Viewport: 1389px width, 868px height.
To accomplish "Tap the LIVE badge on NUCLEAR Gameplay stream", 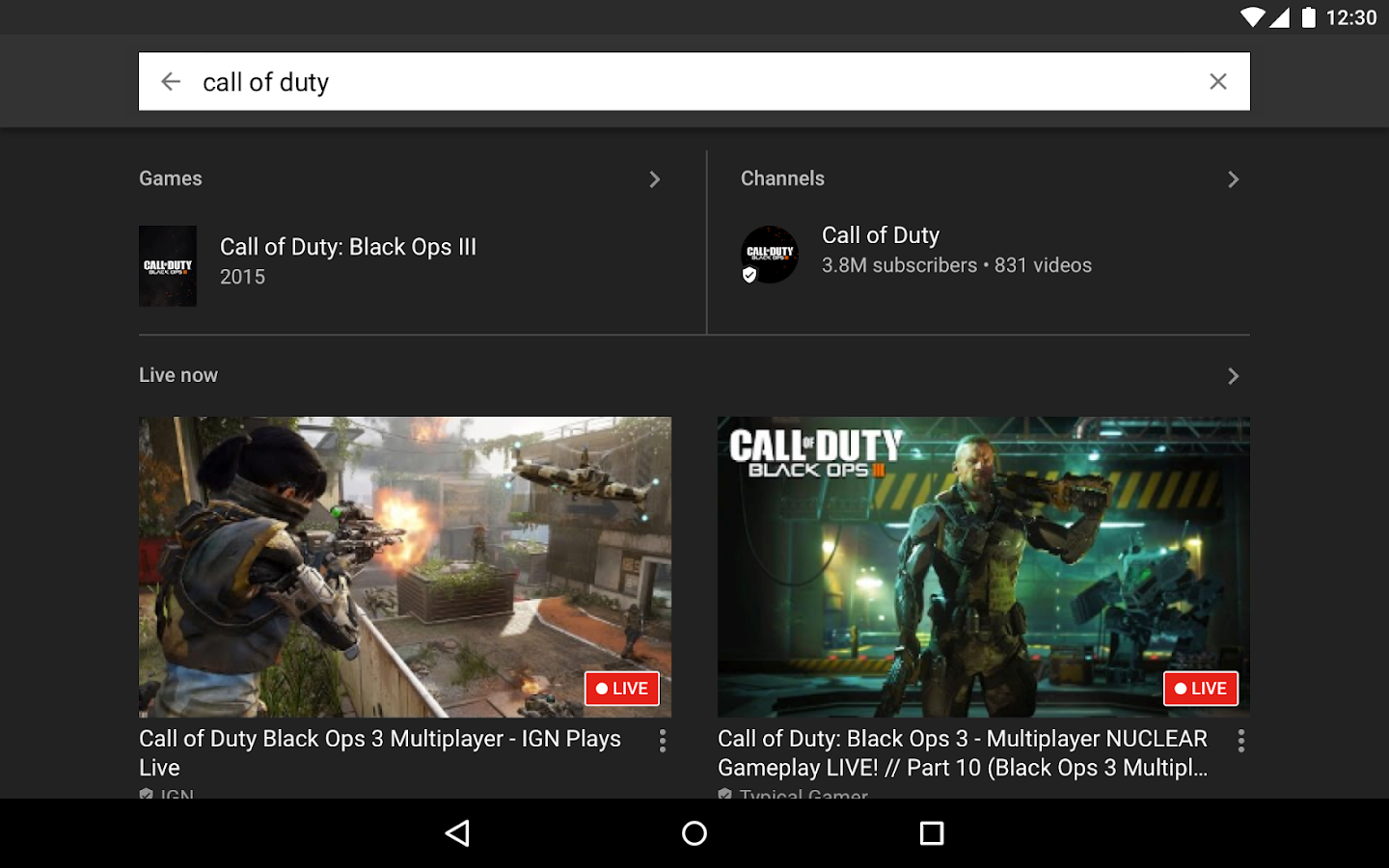I will coord(1201,689).
